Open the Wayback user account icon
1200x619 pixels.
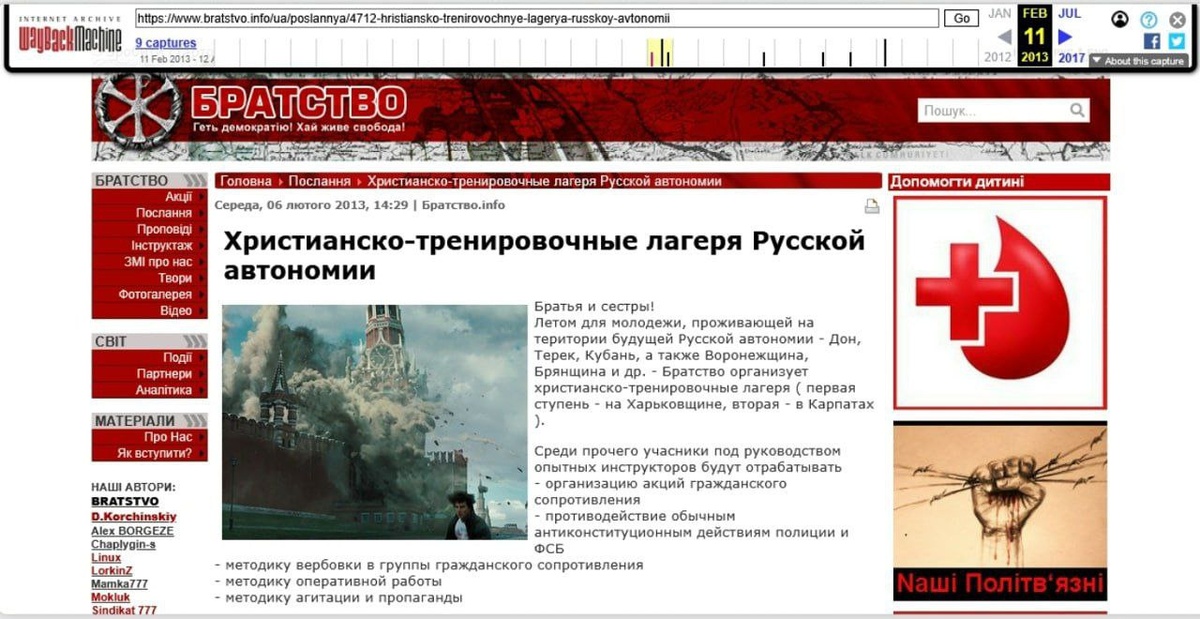point(1120,19)
